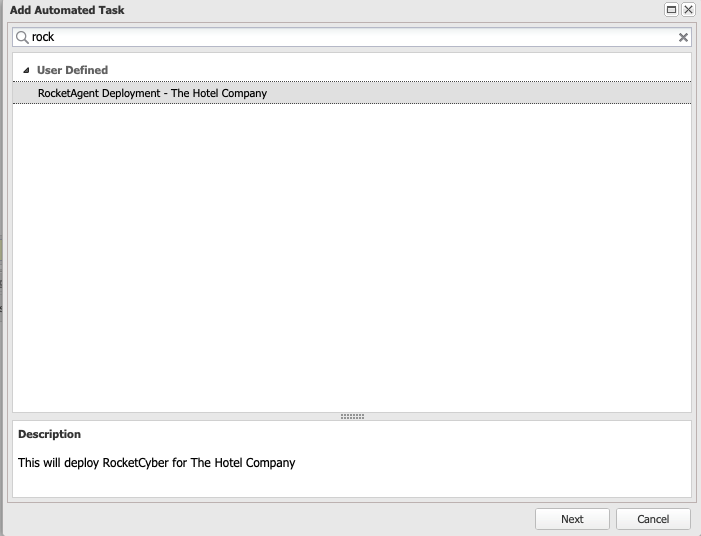Image resolution: width=701 pixels, height=536 pixels.
Task: Click the Description heading
Action: 49,434
